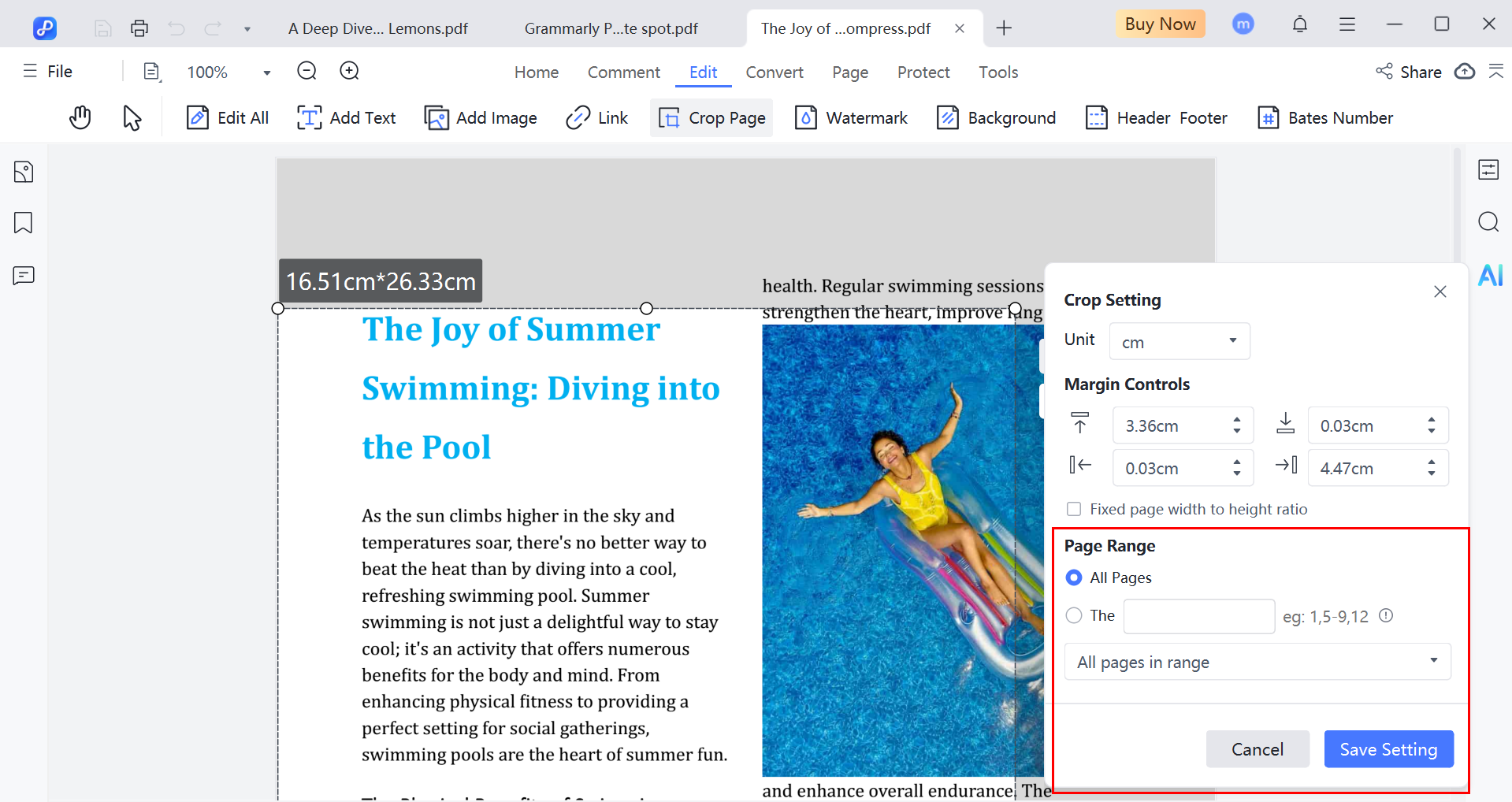This screenshot has width=1512, height=802.
Task: Switch to A Deep Dive Lemons.pdf tab
Action: click(378, 29)
